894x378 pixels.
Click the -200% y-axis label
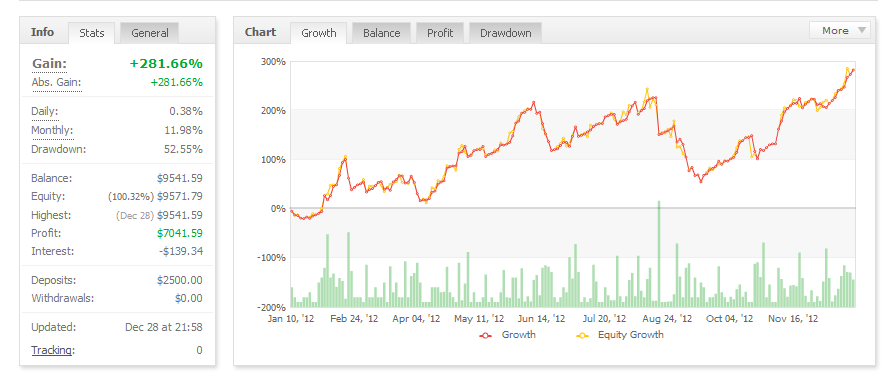pos(270,307)
